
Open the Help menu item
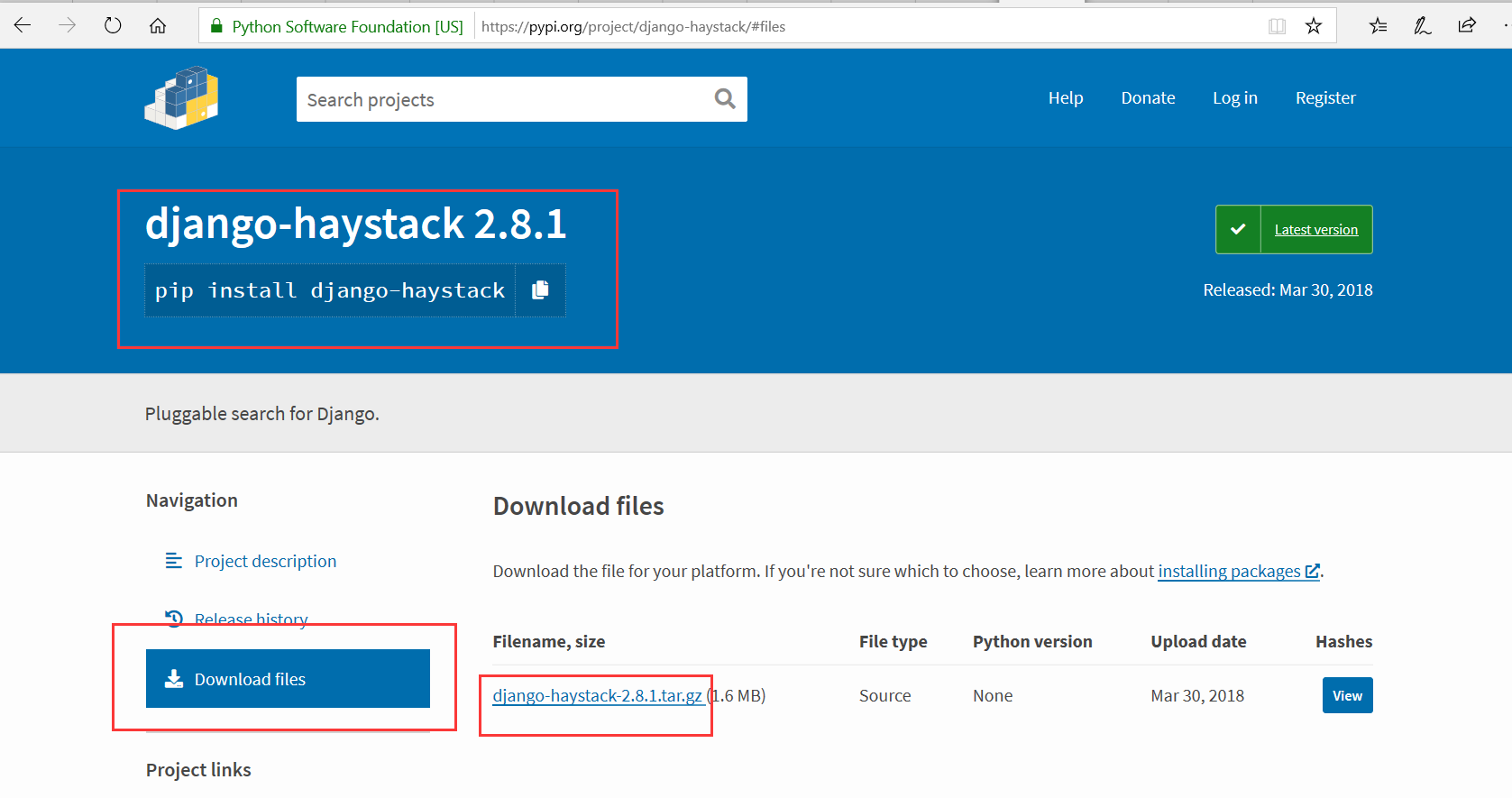click(x=1066, y=97)
